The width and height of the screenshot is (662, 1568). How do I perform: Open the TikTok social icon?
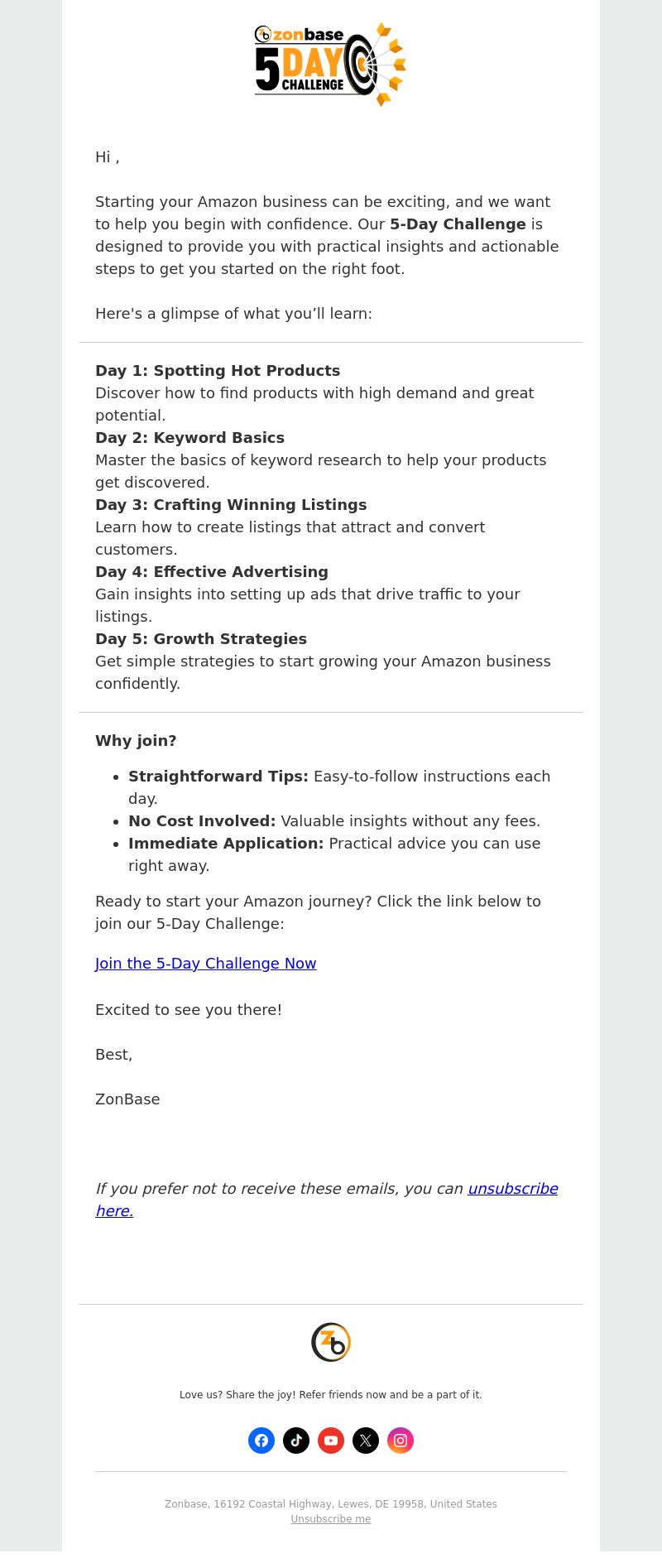[296, 1441]
